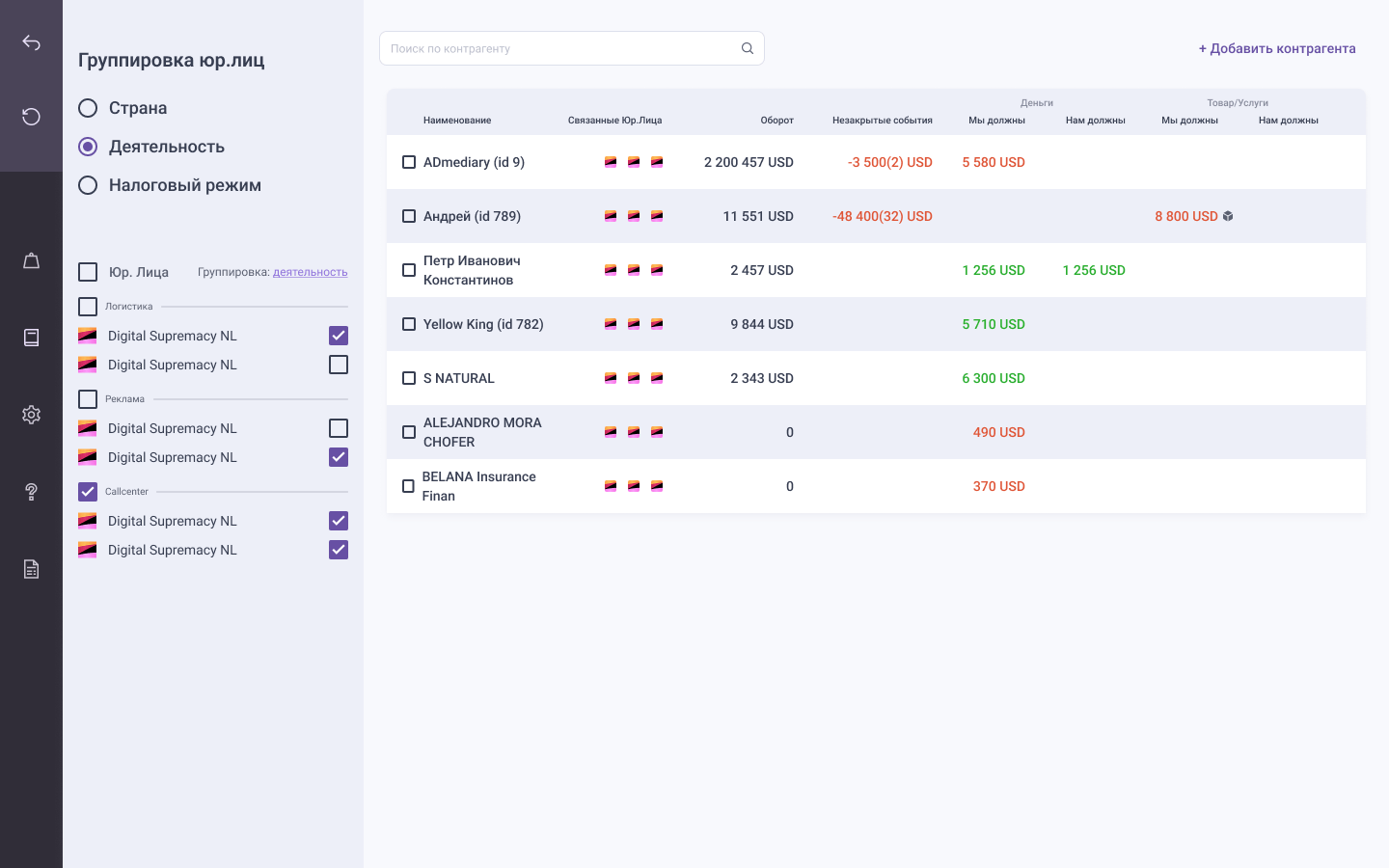This screenshot has width=1389, height=868.
Task: Toggle the Логистика group checkbox
Action: tap(88, 307)
